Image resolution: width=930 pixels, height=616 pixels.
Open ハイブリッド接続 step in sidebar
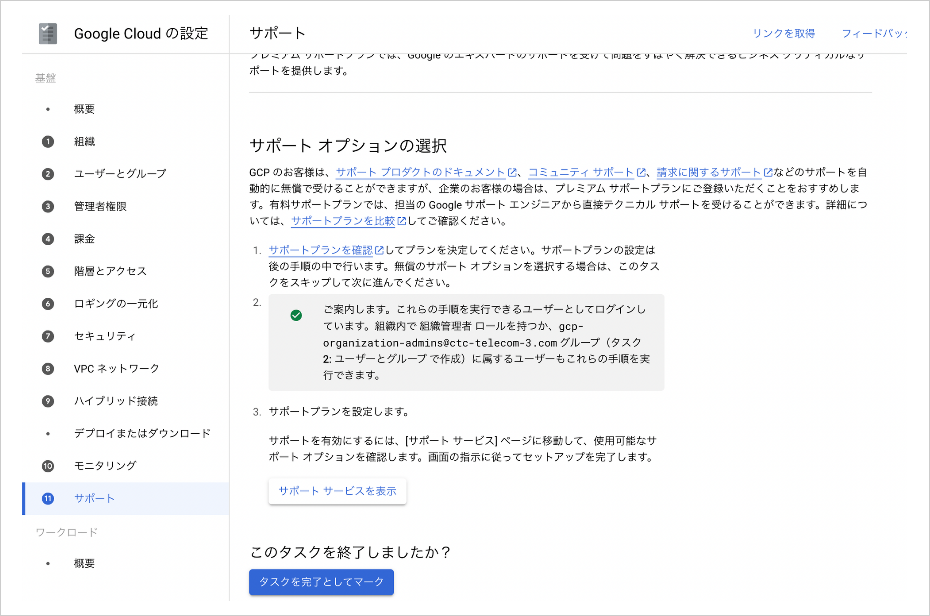pyautogui.click(x=116, y=401)
